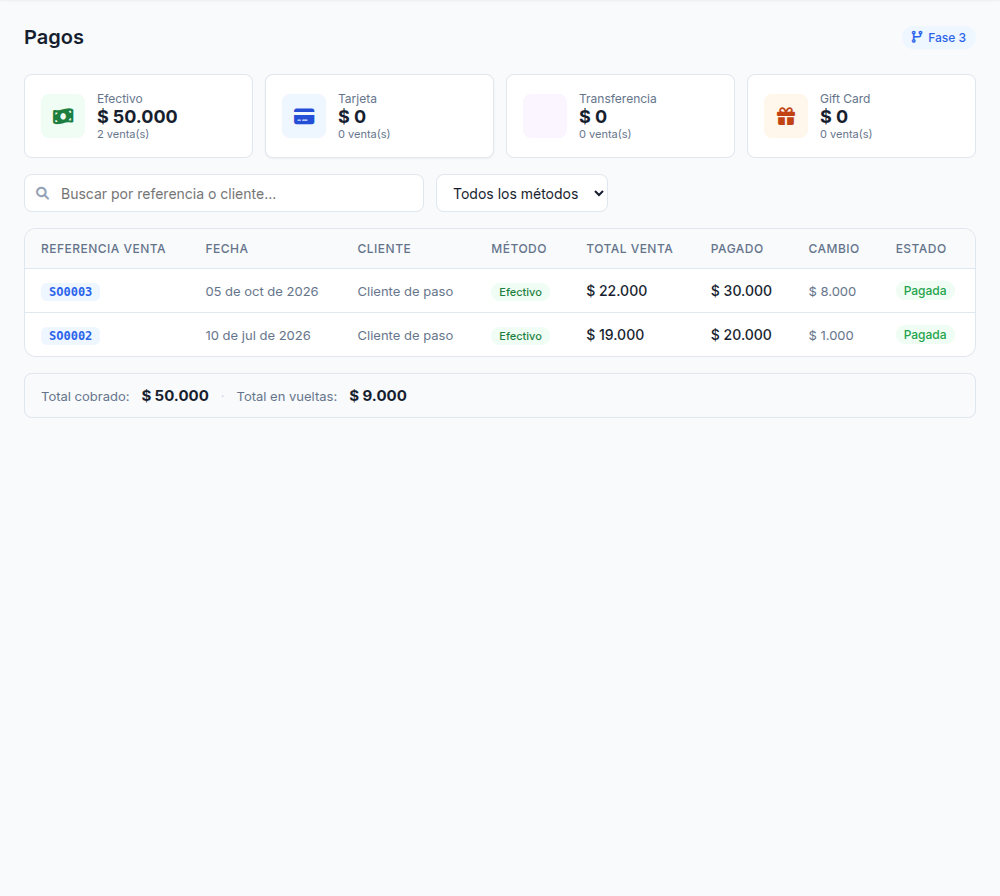The image size is (1000, 896).
Task: Click the Efectivo card amount "$ 50.000"
Action: point(137,117)
